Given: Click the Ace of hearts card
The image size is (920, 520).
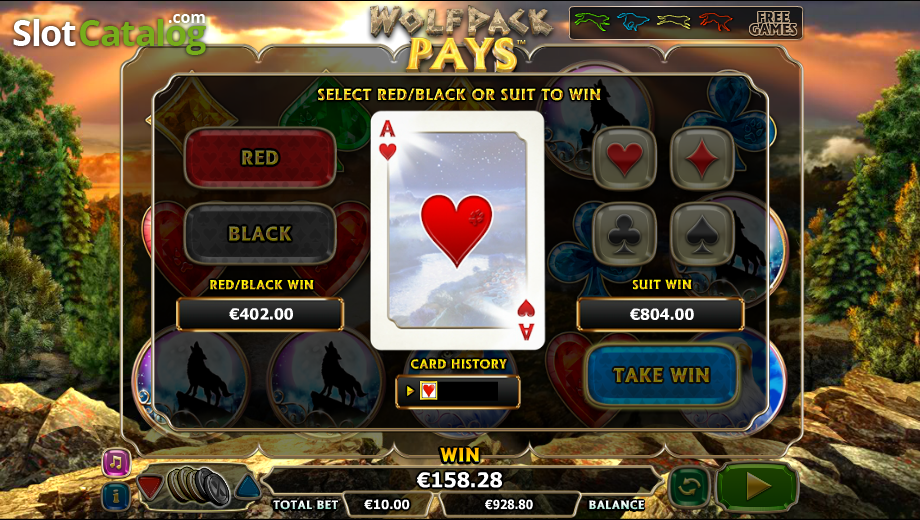Looking at the screenshot, I should click(458, 230).
